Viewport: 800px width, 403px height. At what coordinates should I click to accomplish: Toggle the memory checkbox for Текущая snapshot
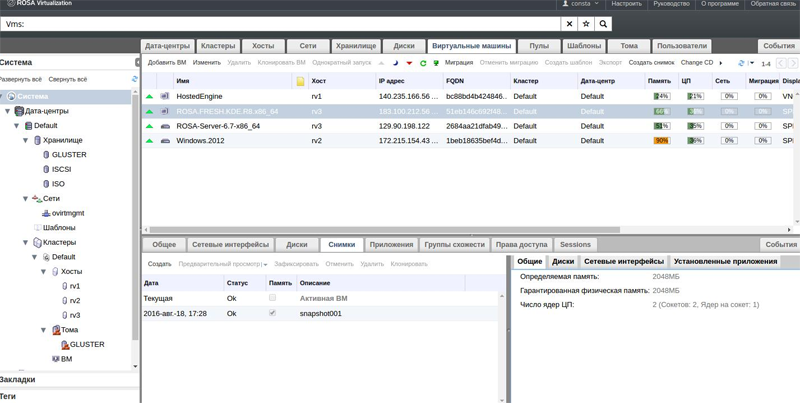click(x=272, y=297)
